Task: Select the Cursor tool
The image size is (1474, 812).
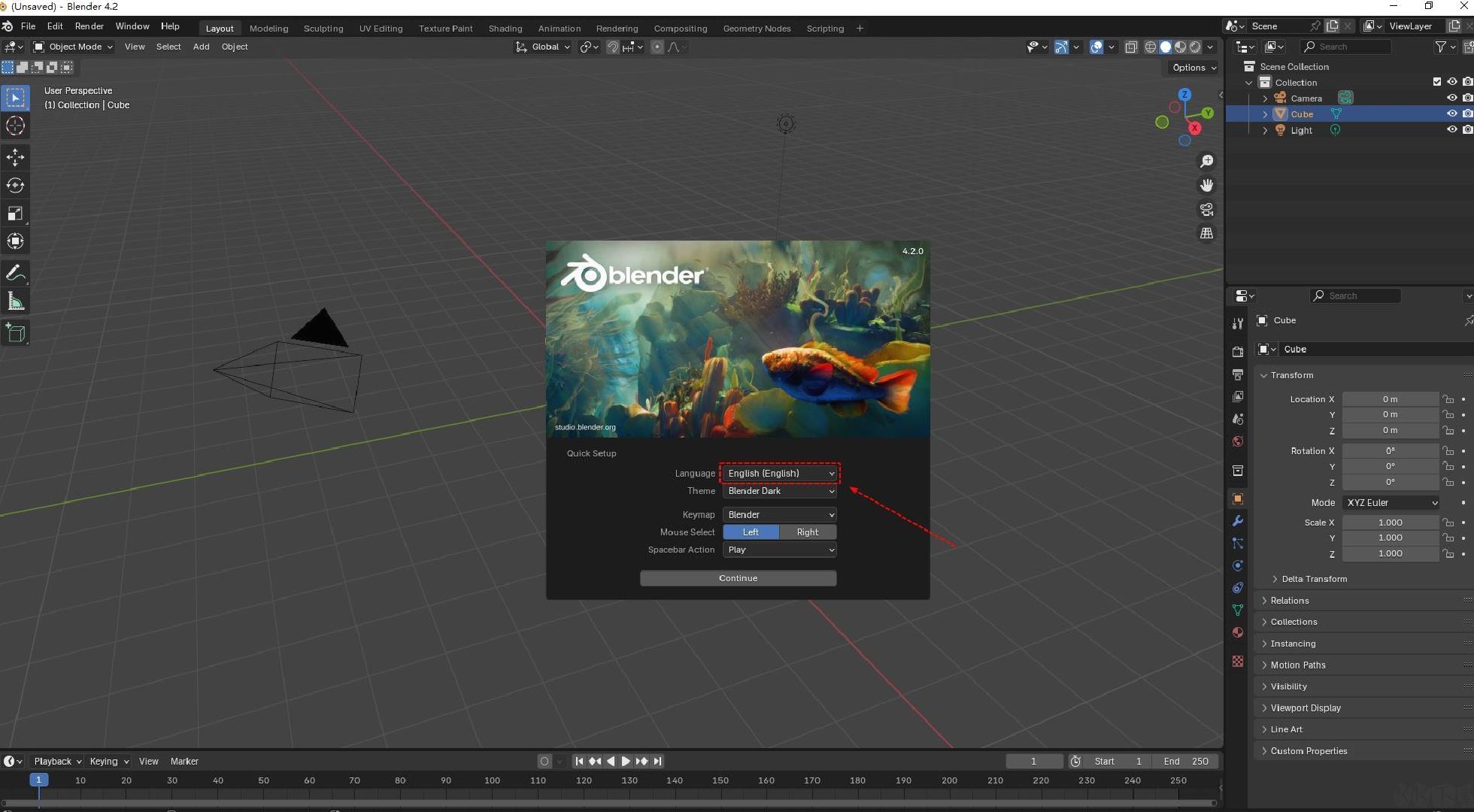Action: (15, 126)
